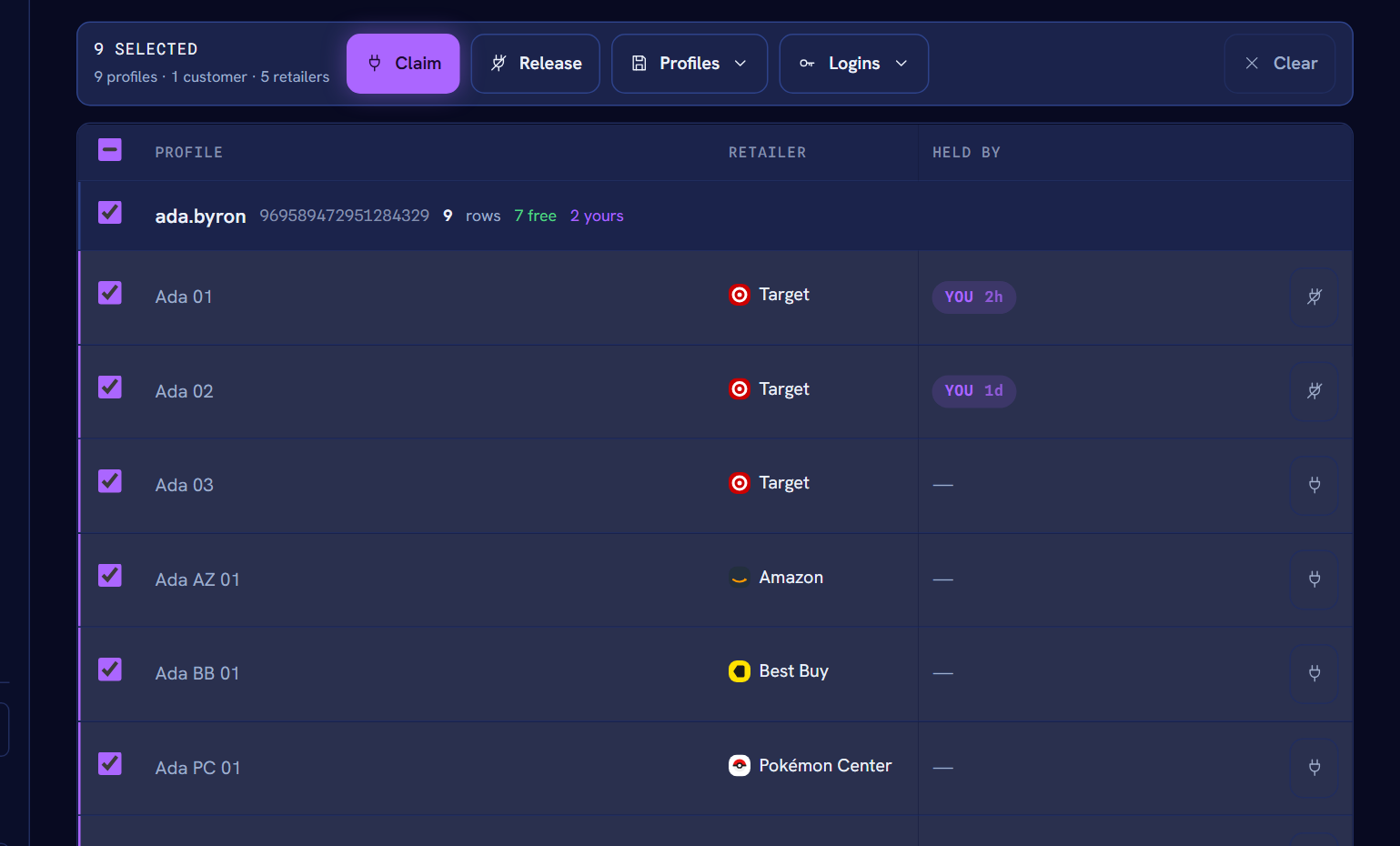Uncheck the ada.byron group checkbox
Screen dimensions: 1400x846
(x=110, y=213)
